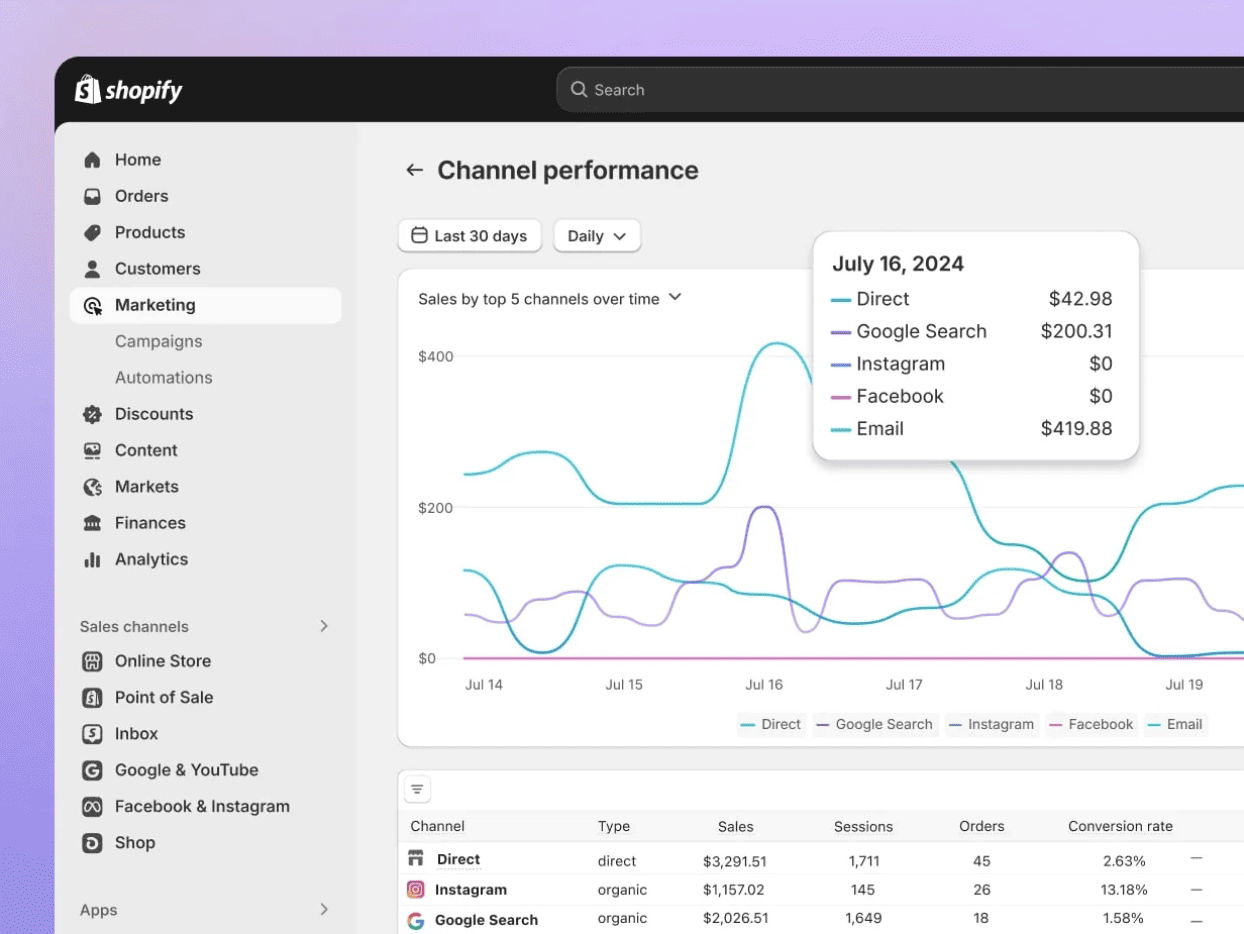
Task: Click the $2,026.51 sales value
Action: [x=735, y=918]
